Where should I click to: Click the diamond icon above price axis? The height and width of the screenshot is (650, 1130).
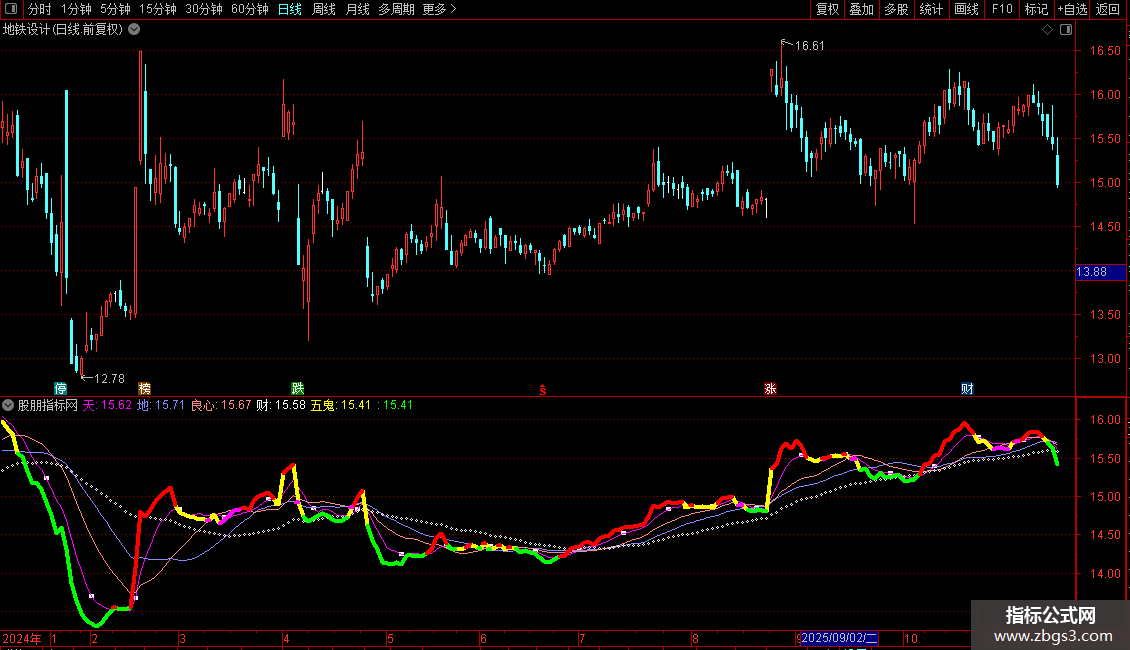[x=1047, y=30]
